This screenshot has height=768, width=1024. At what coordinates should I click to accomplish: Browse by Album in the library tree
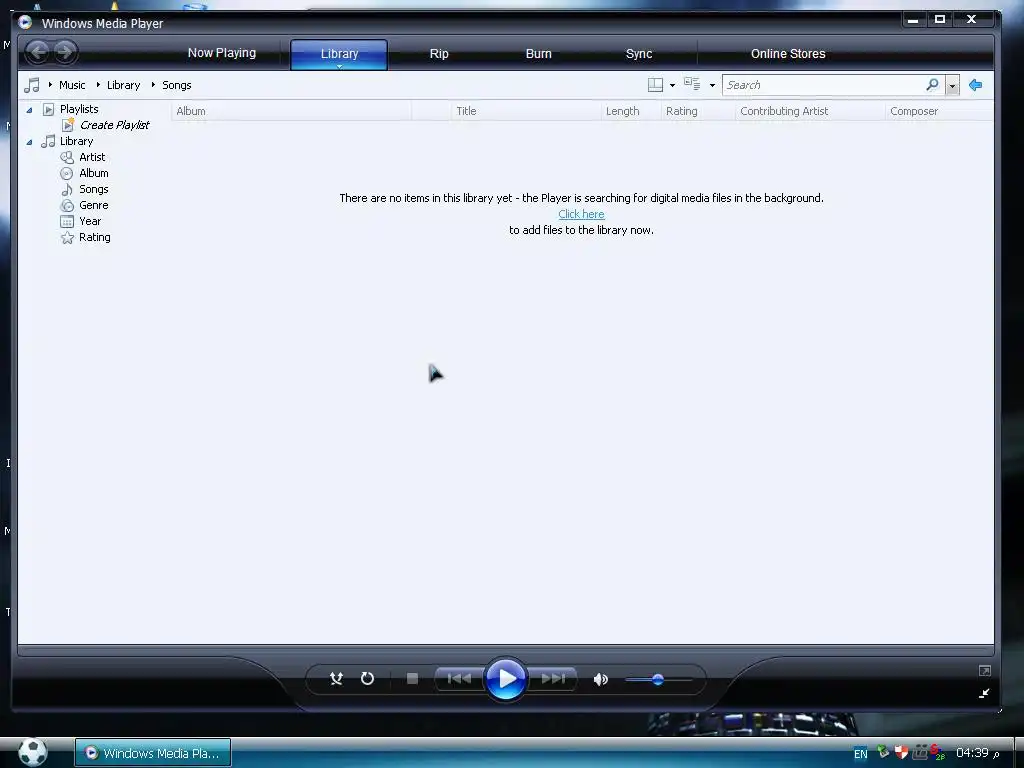[93, 173]
